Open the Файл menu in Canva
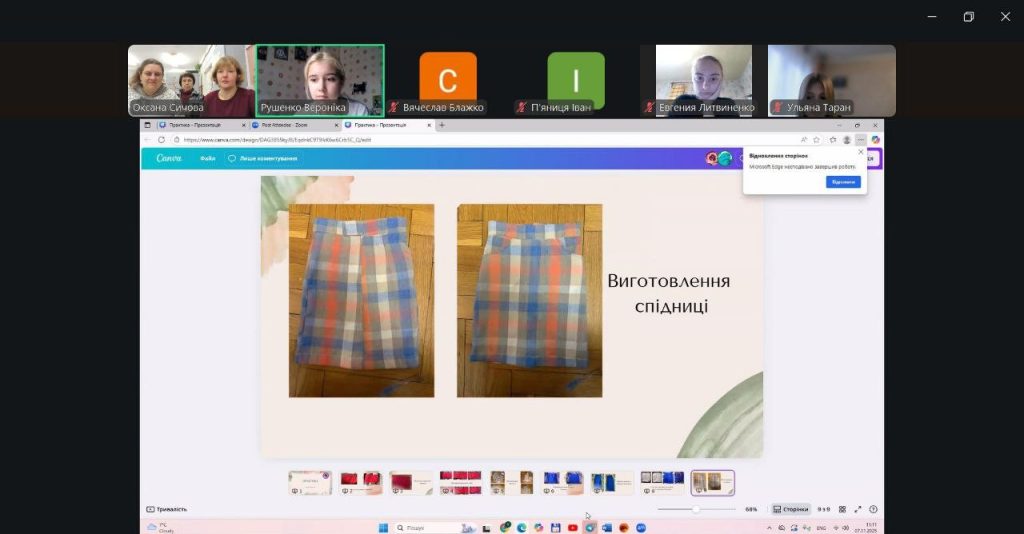This screenshot has width=1024, height=534. click(207, 158)
